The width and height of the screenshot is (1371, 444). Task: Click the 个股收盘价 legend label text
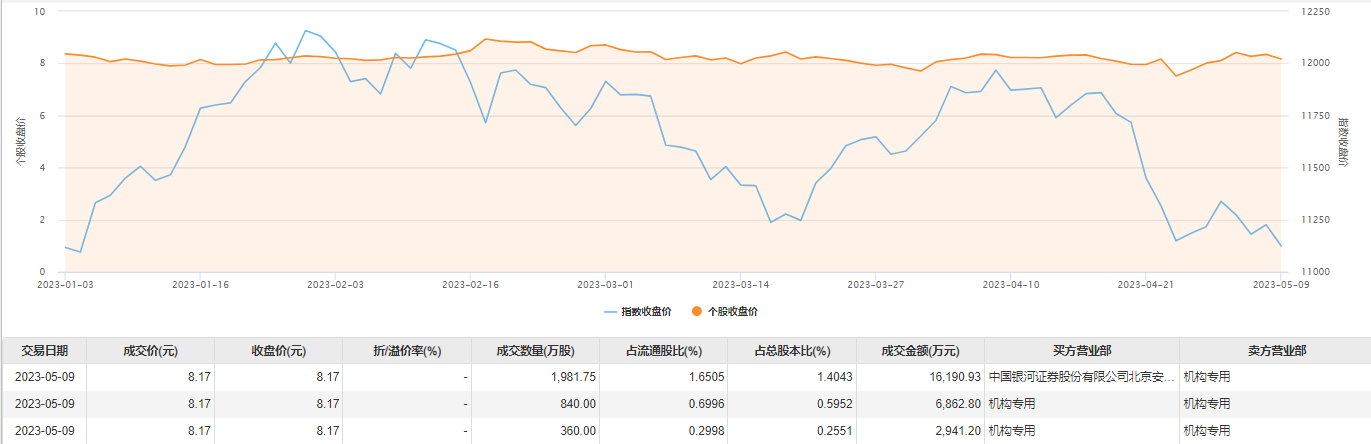pos(732,312)
